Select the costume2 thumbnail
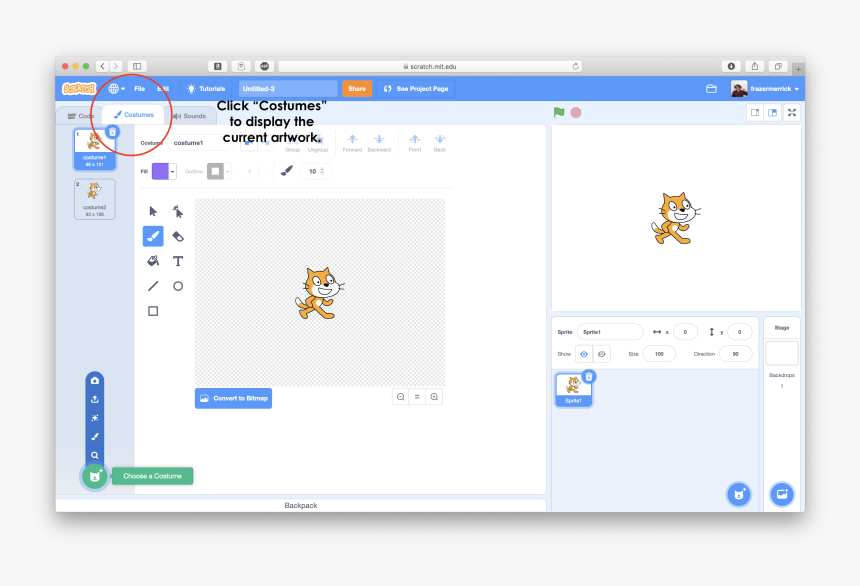Image resolution: width=860 pixels, height=586 pixels. click(94, 199)
